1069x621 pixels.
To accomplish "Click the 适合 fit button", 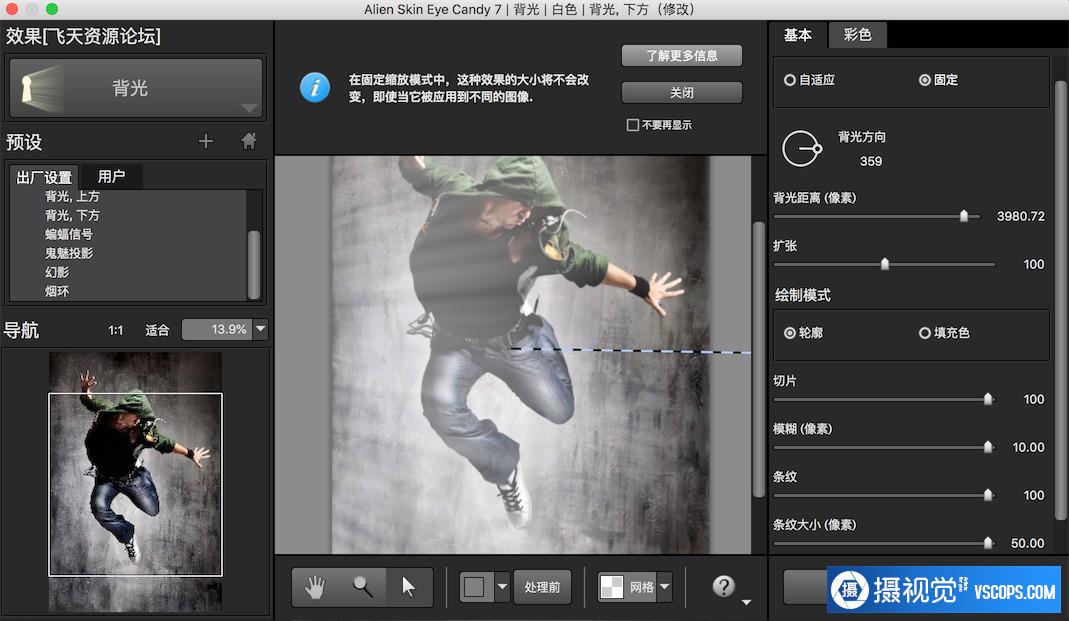I will (157, 330).
